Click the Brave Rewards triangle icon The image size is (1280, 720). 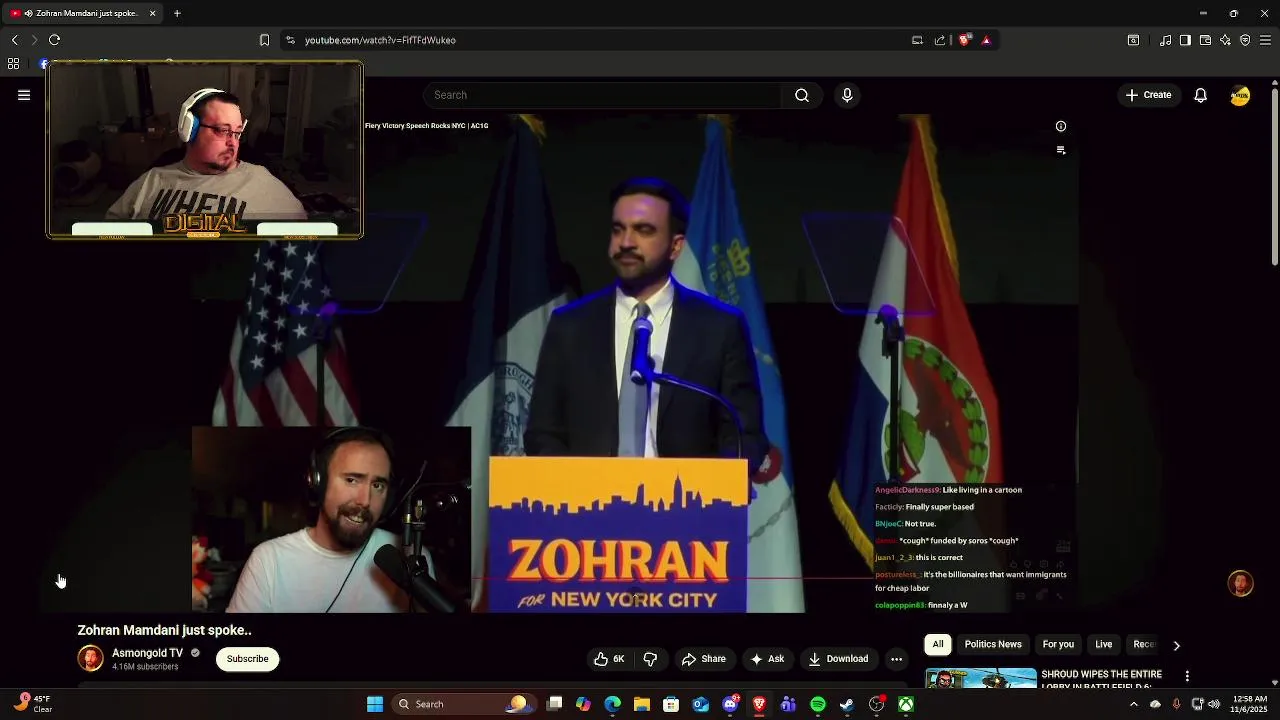[986, 40]
